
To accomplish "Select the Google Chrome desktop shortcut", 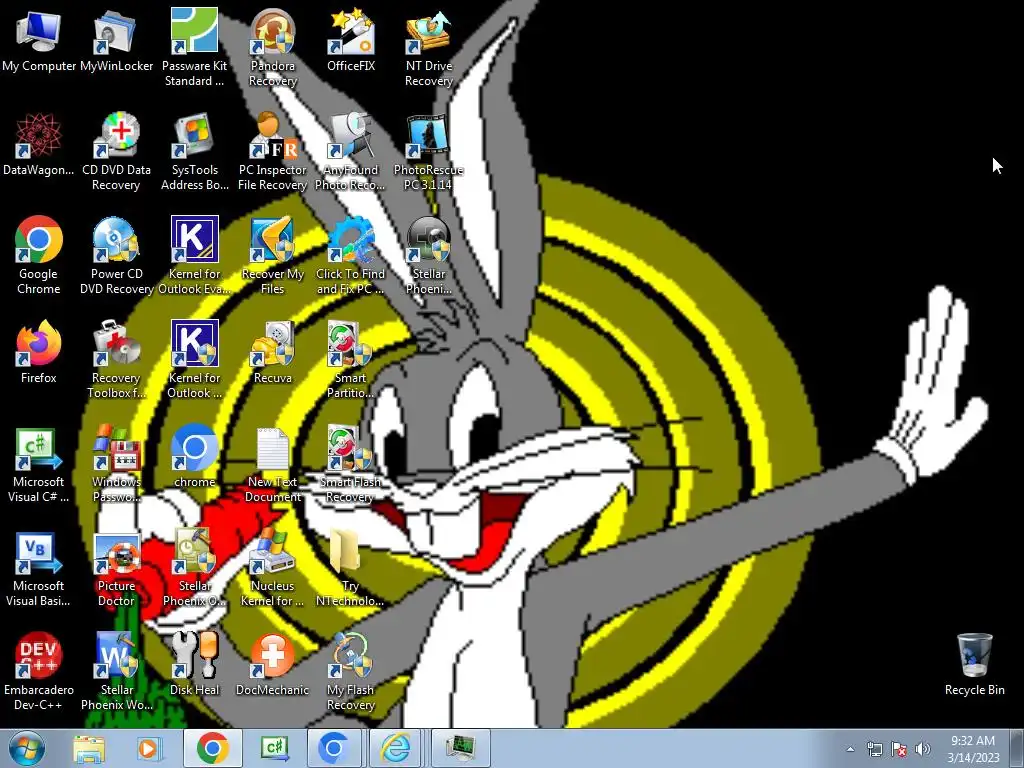I will (x=39, y=255).
